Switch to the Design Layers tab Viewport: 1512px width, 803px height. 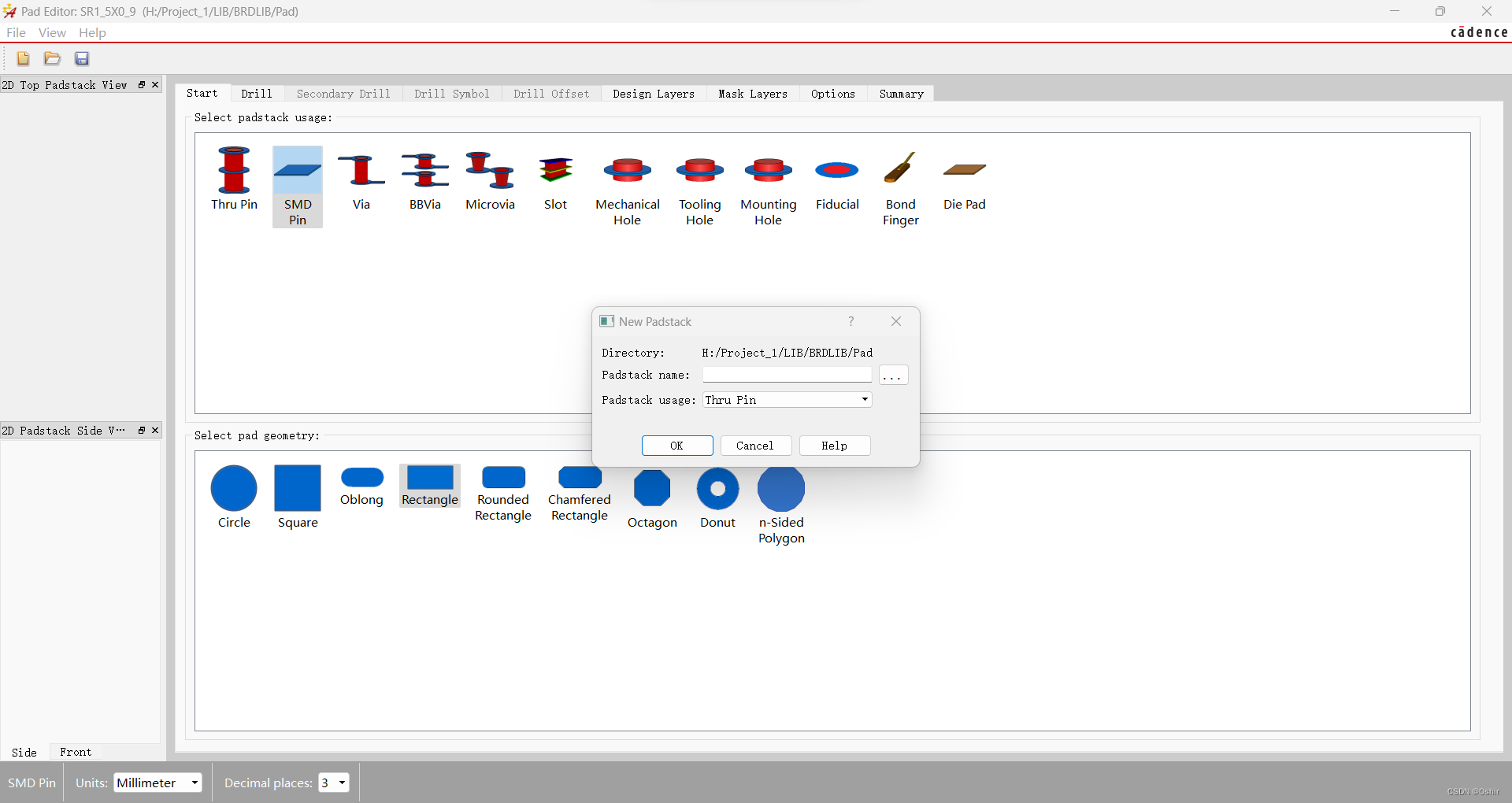(x=653, y=94)
